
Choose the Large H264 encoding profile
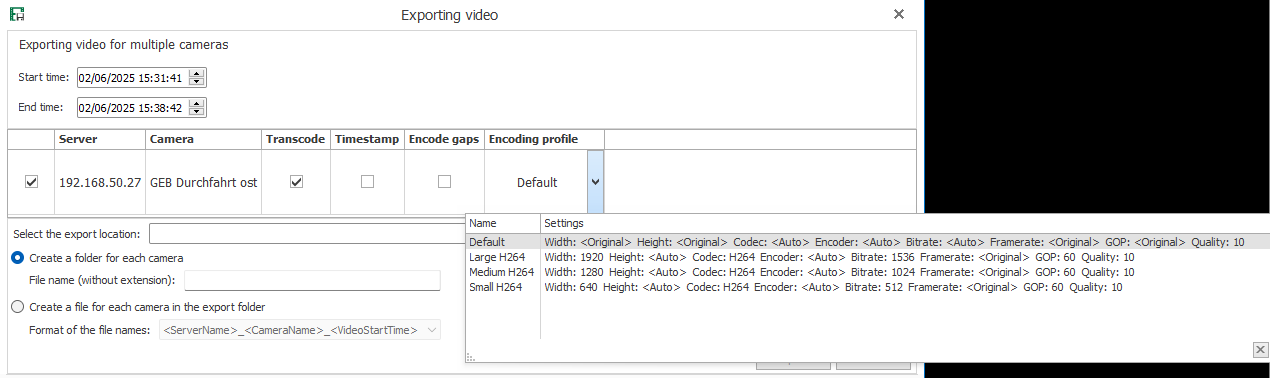pos(868,257)
